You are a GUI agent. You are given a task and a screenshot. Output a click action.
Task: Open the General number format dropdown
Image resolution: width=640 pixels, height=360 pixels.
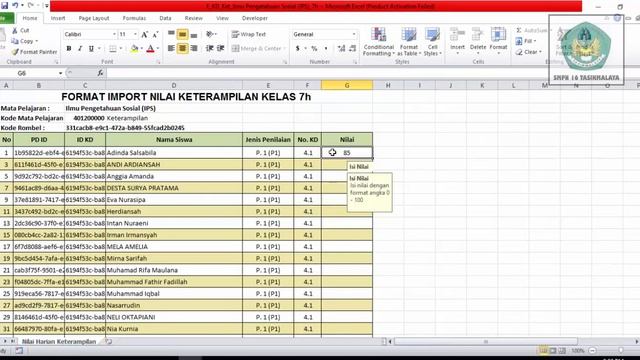354,34
